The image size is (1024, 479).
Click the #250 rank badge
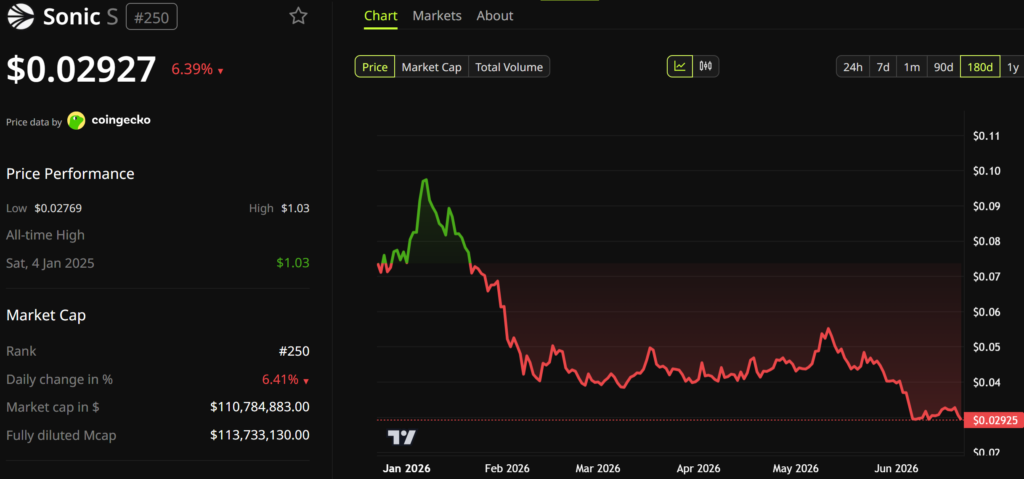pos(151,16)
